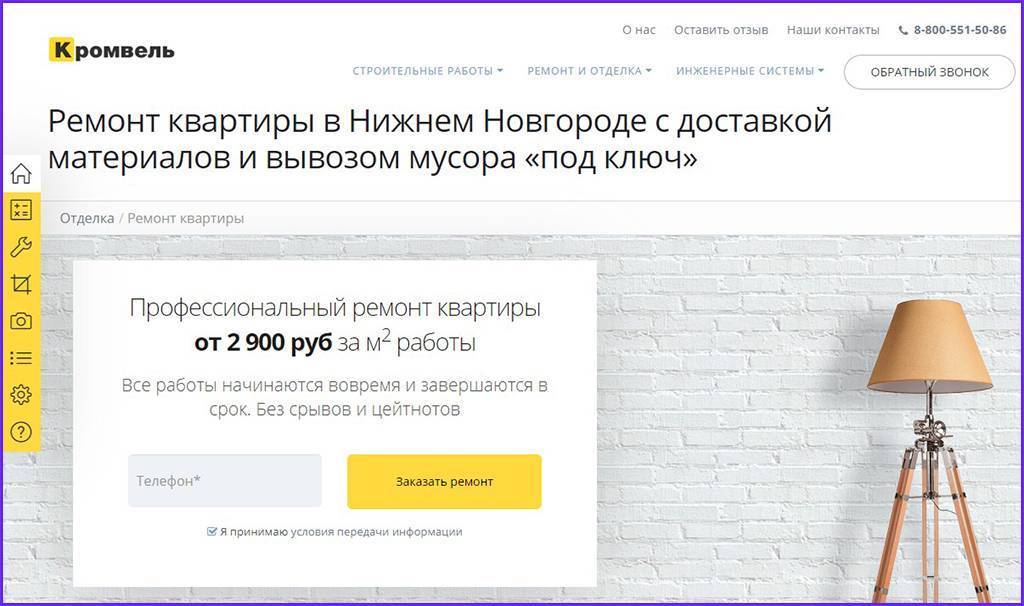Viewport: 1024px width, 606px height.
Task: Go to Наши контакты
Action: point(833,30)
